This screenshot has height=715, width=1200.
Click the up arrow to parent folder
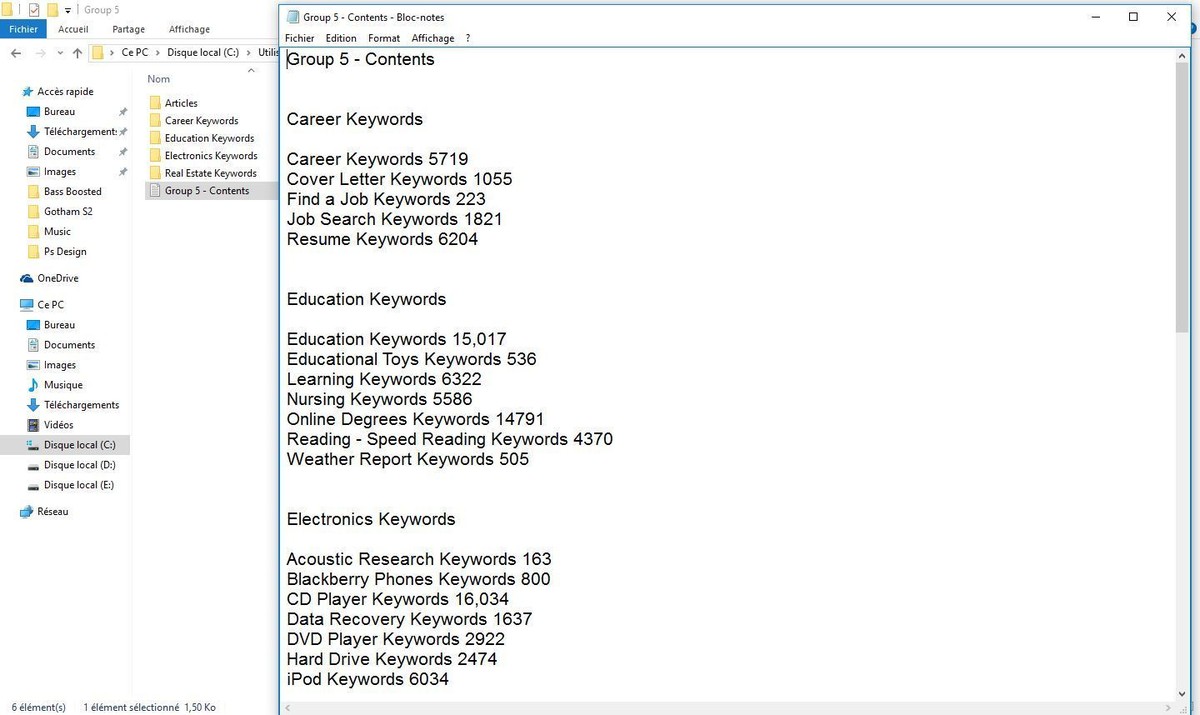click(77, 53)
